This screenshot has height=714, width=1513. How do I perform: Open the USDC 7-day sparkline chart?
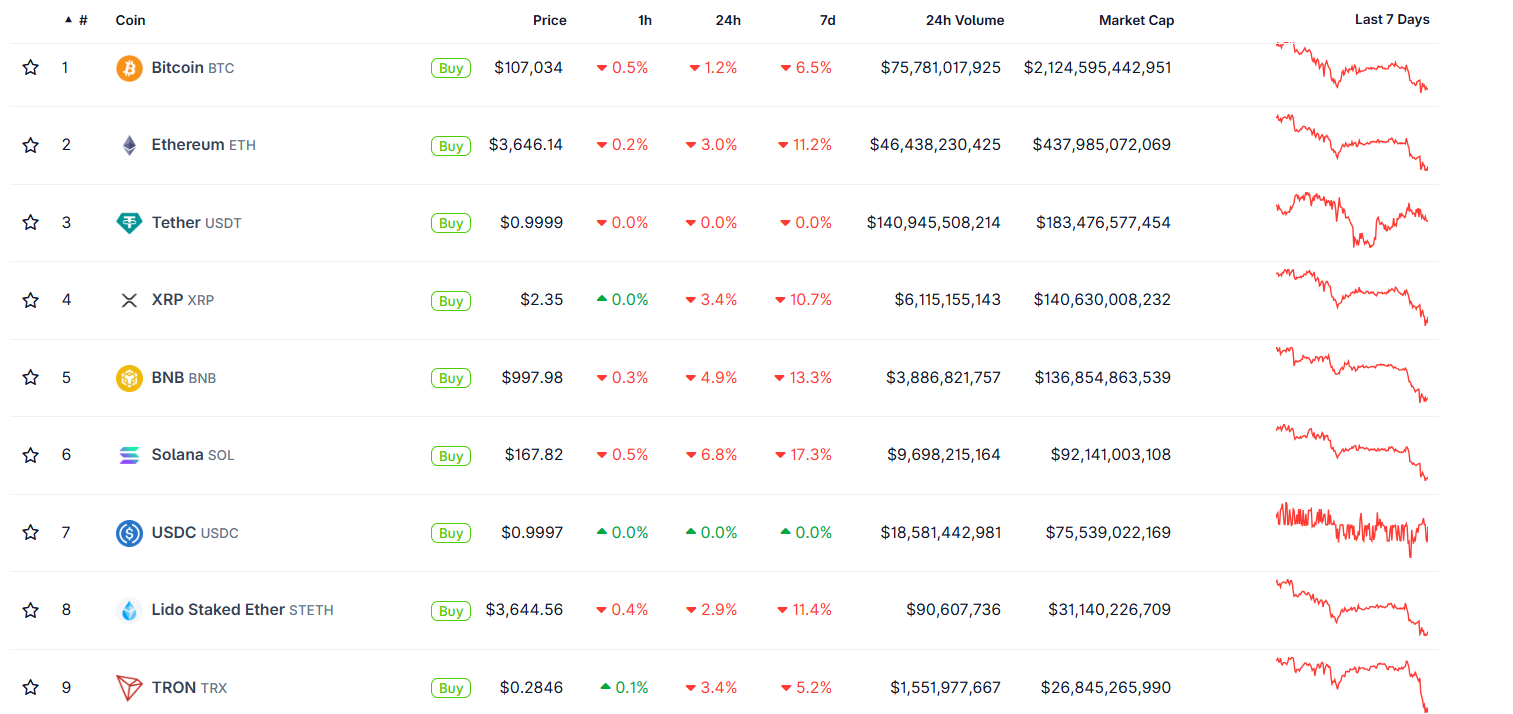(1352, 530)
